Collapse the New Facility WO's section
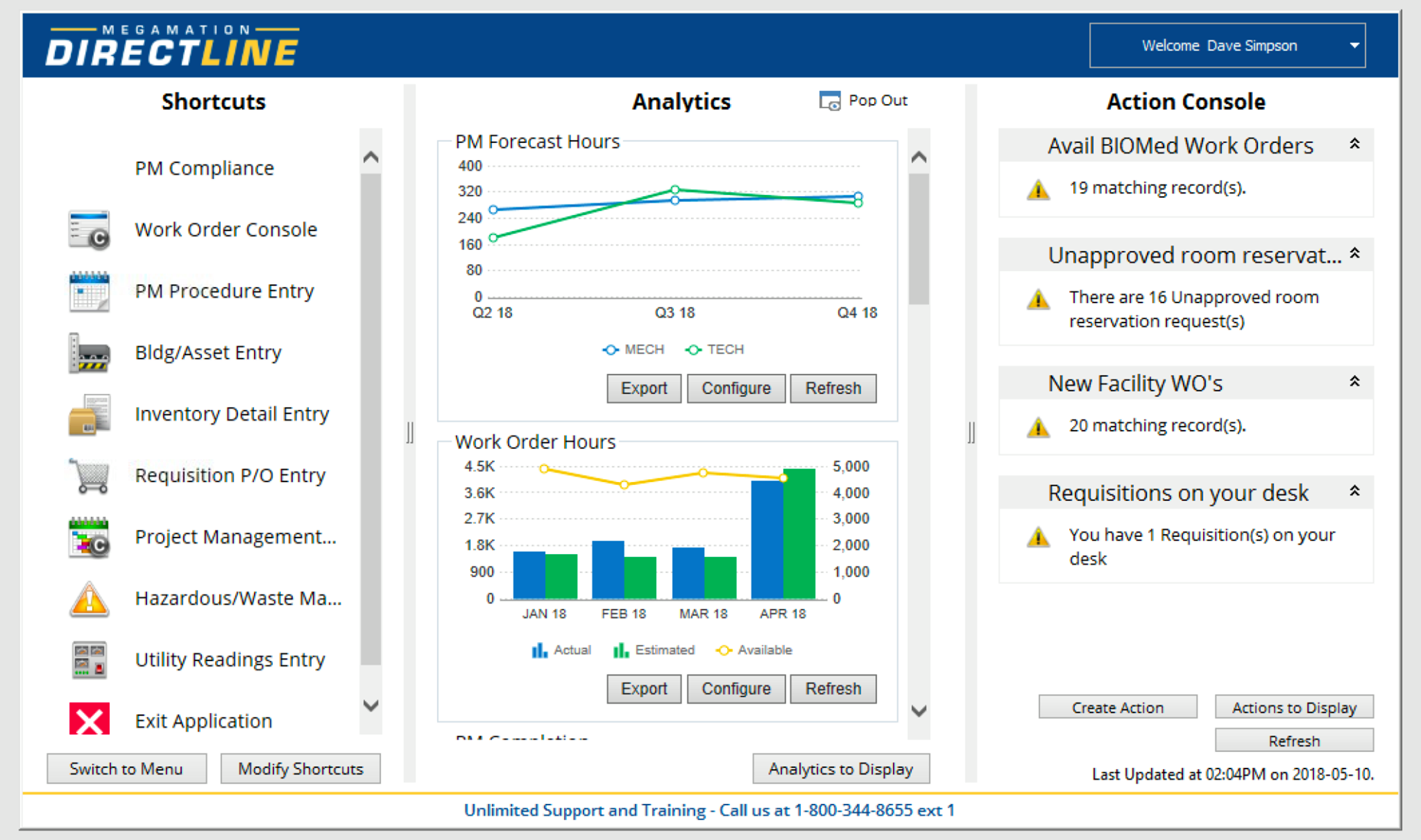Image resolution: width=1421 pixels, height=840 pixels. [1354, 381]
